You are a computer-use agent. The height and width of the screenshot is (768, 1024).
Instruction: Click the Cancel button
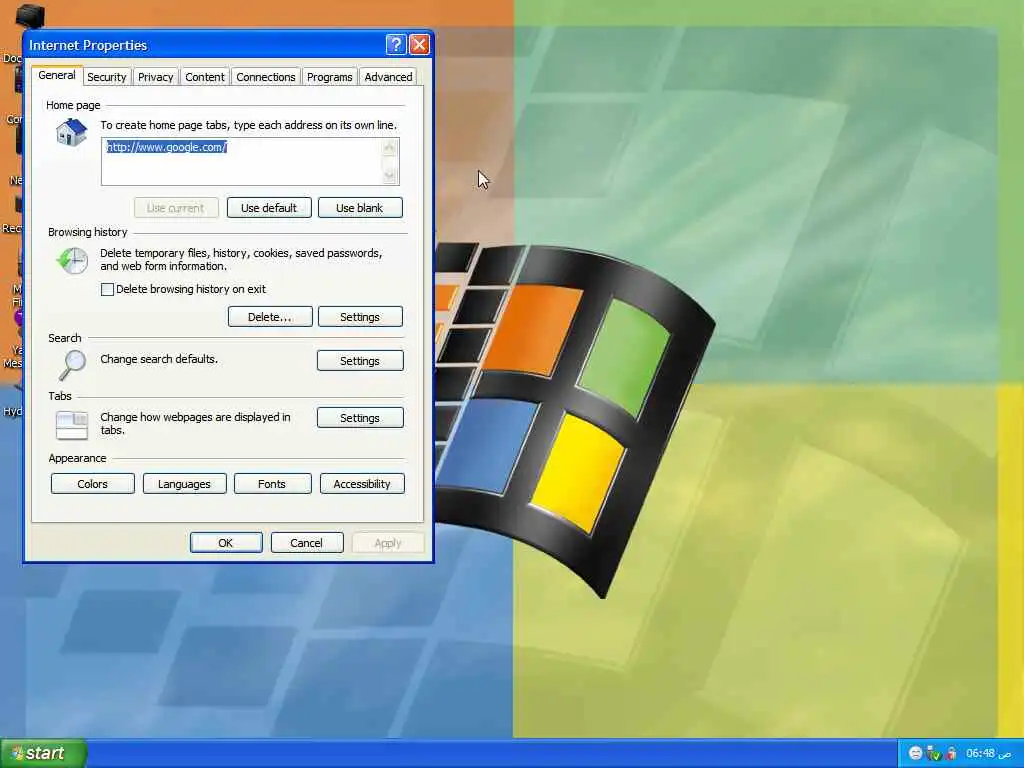(x=306, y=543)
